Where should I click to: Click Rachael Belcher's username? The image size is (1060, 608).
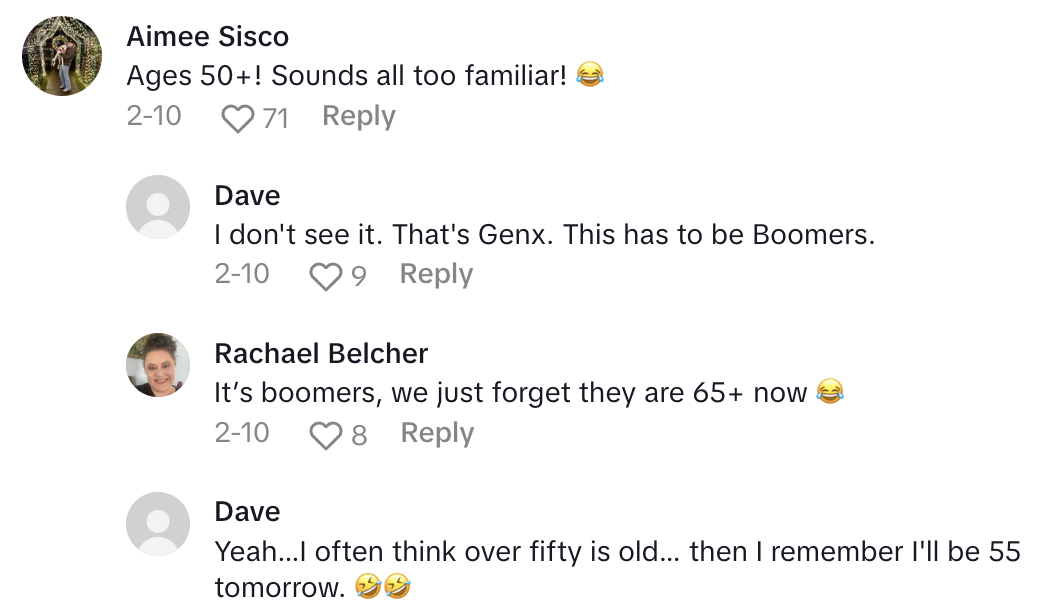pyautogui.click(x=320, y=353)
